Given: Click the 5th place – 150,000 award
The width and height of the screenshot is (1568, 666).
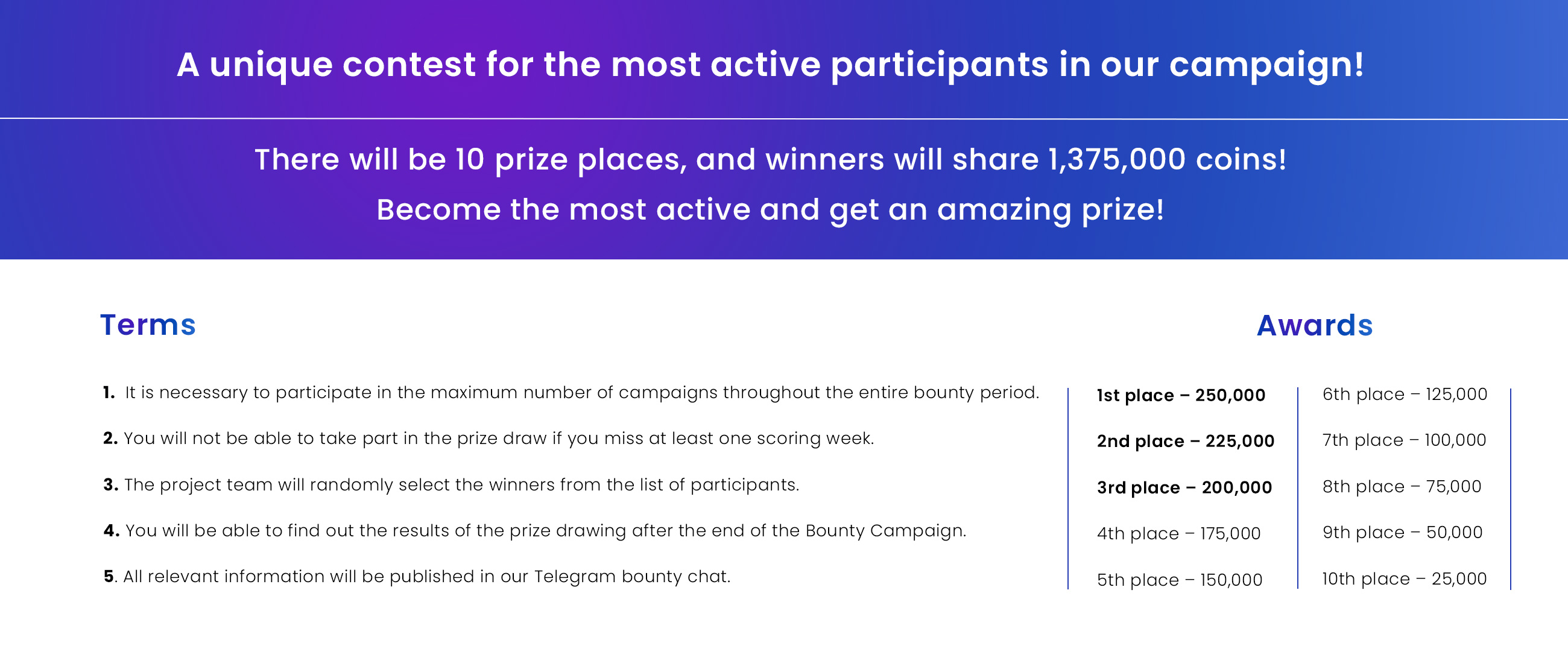Looking at the screenshot, I should tap(1180, 580).
